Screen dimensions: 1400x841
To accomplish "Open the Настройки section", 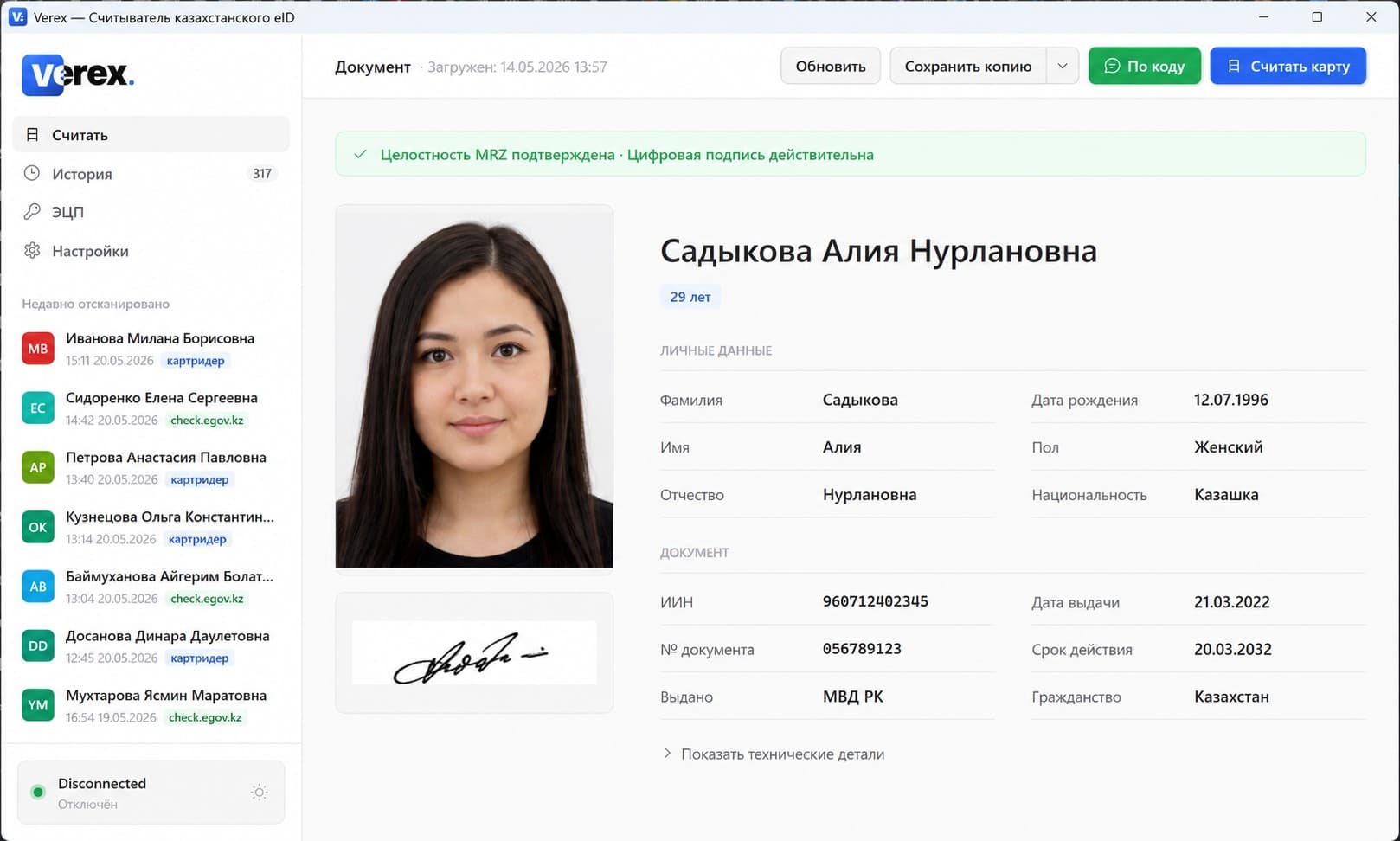I will click(x=151, y=250).
